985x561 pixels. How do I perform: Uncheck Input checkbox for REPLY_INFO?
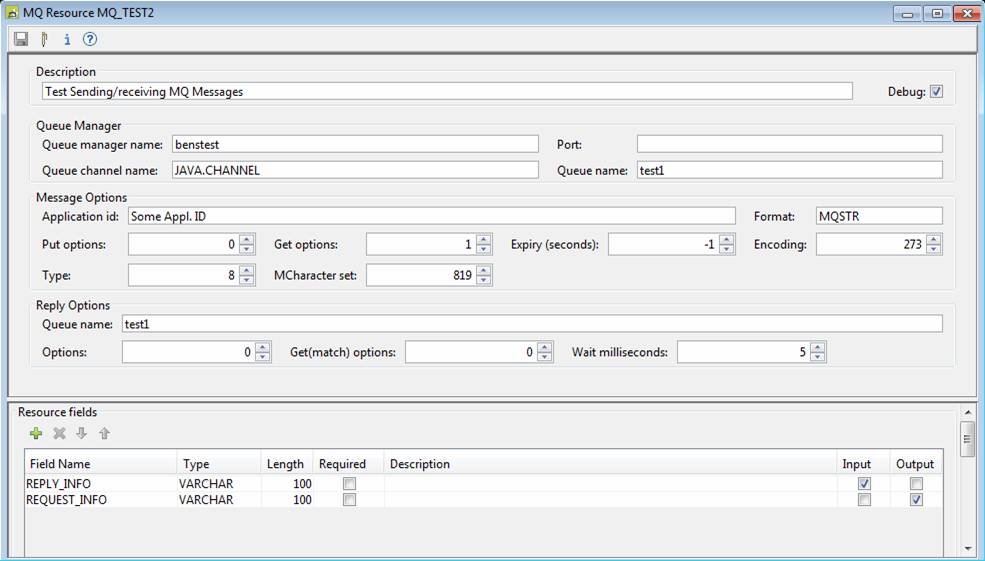point(864,484)
